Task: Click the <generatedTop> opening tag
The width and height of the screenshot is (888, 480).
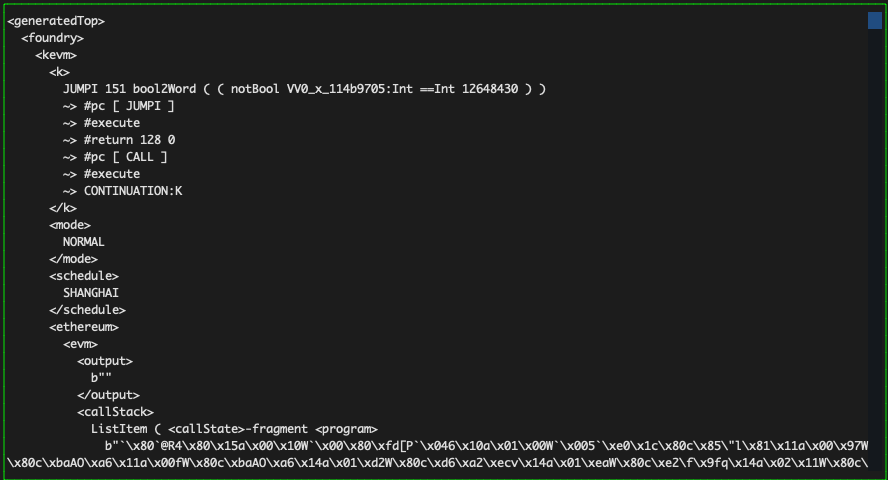Action: (56, 21)
